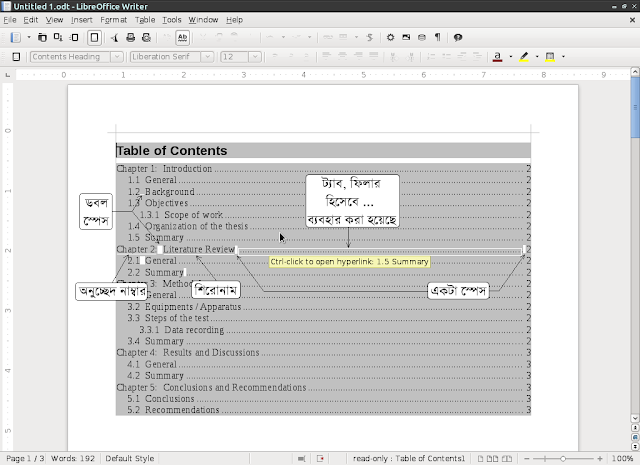Click the 3.2 Equipments / Apparatus entry
Image resolution: width=640 pixels, height=465 pixels.
click(329, 307)
